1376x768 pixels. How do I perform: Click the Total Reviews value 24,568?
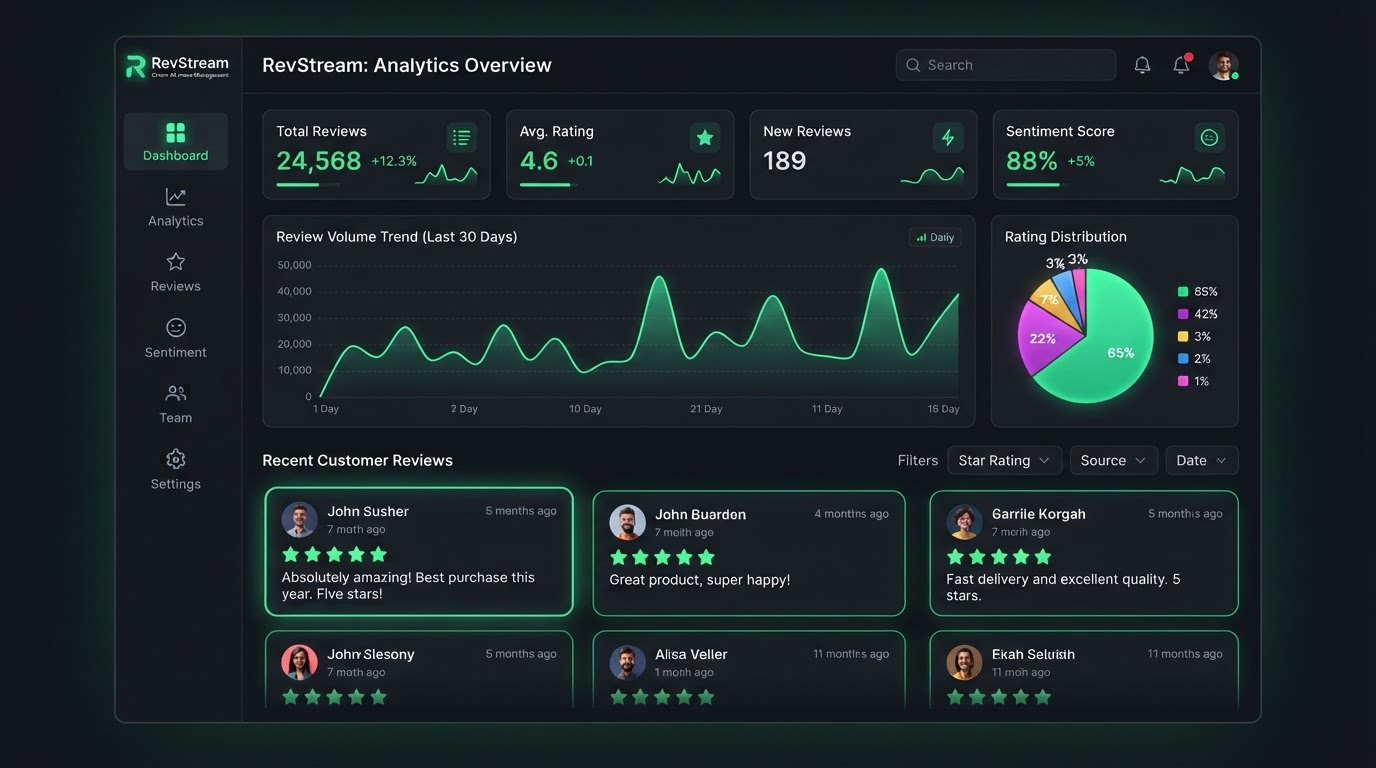tap(319, 161)
